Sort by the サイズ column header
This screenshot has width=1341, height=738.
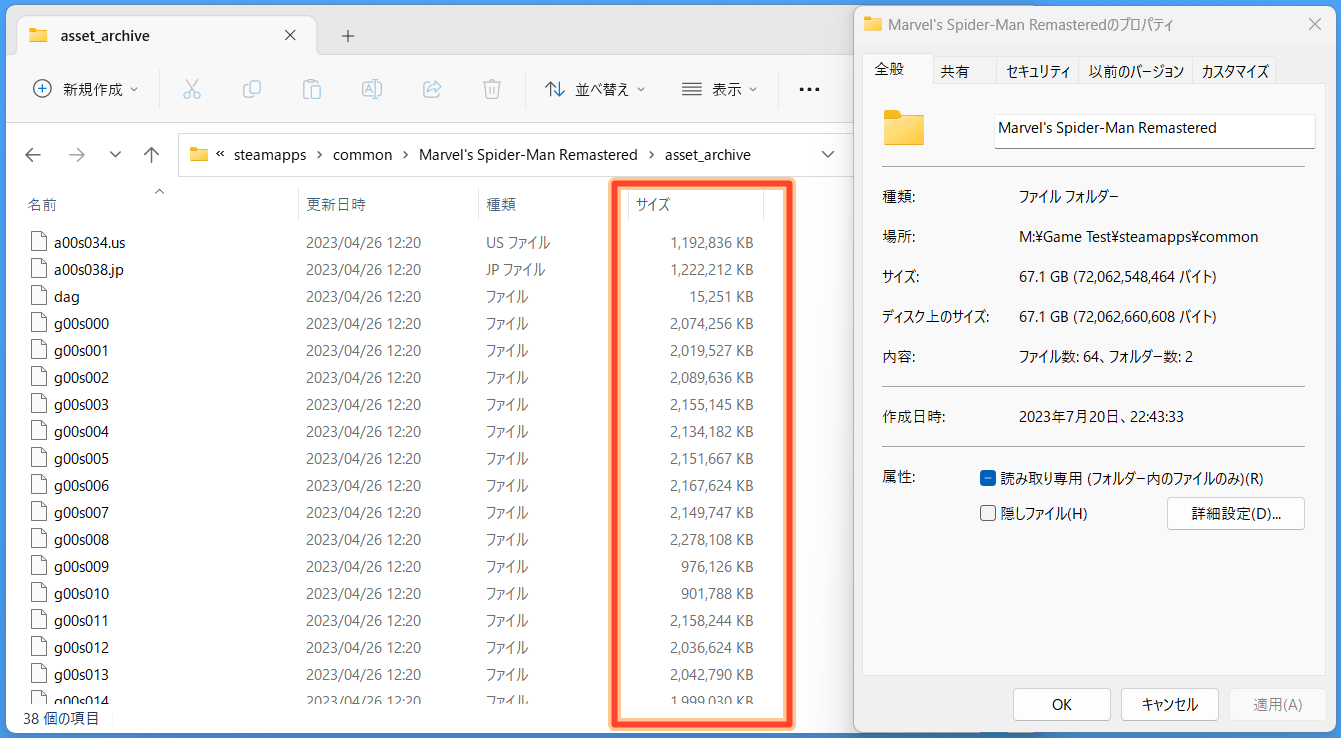[x=653, y=205]
